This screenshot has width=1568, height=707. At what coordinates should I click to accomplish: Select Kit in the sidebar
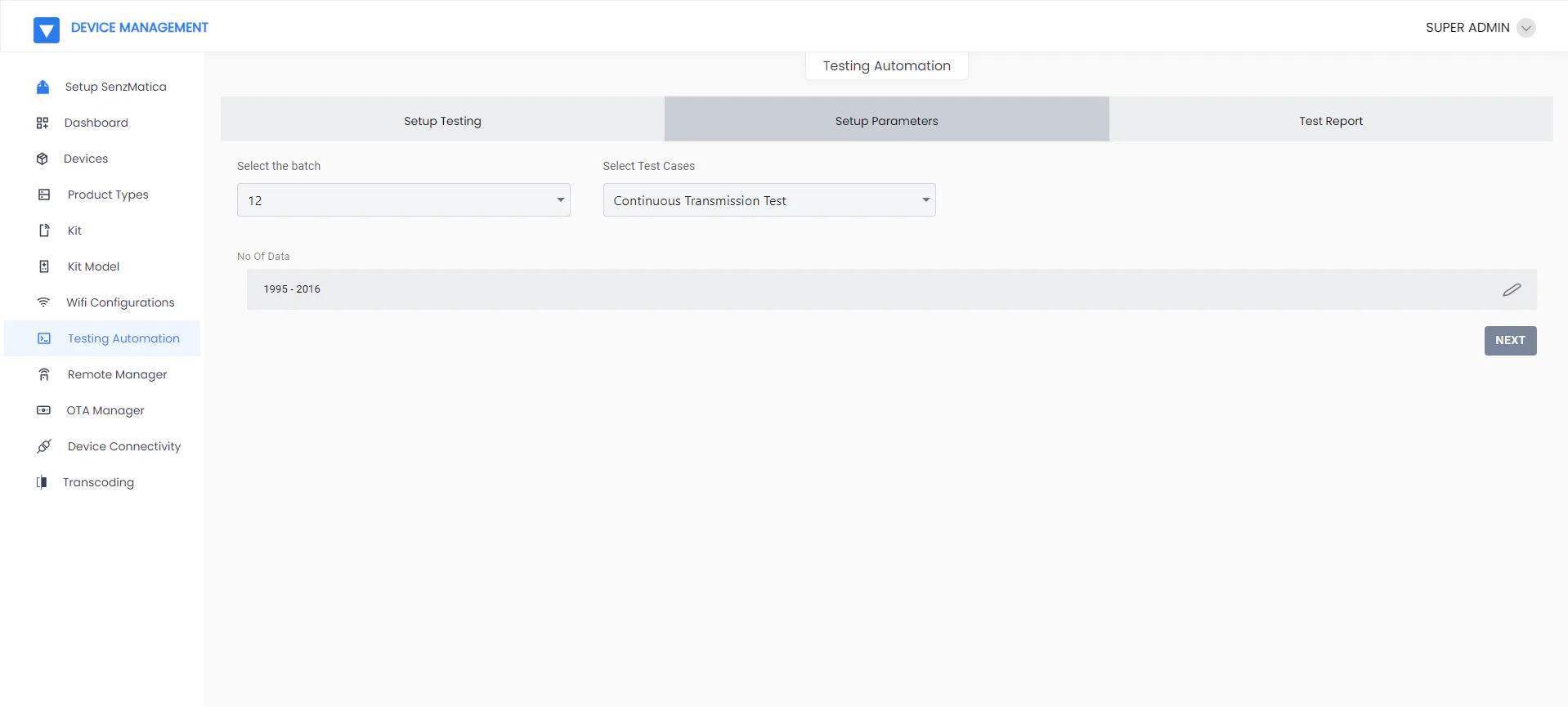102,230
